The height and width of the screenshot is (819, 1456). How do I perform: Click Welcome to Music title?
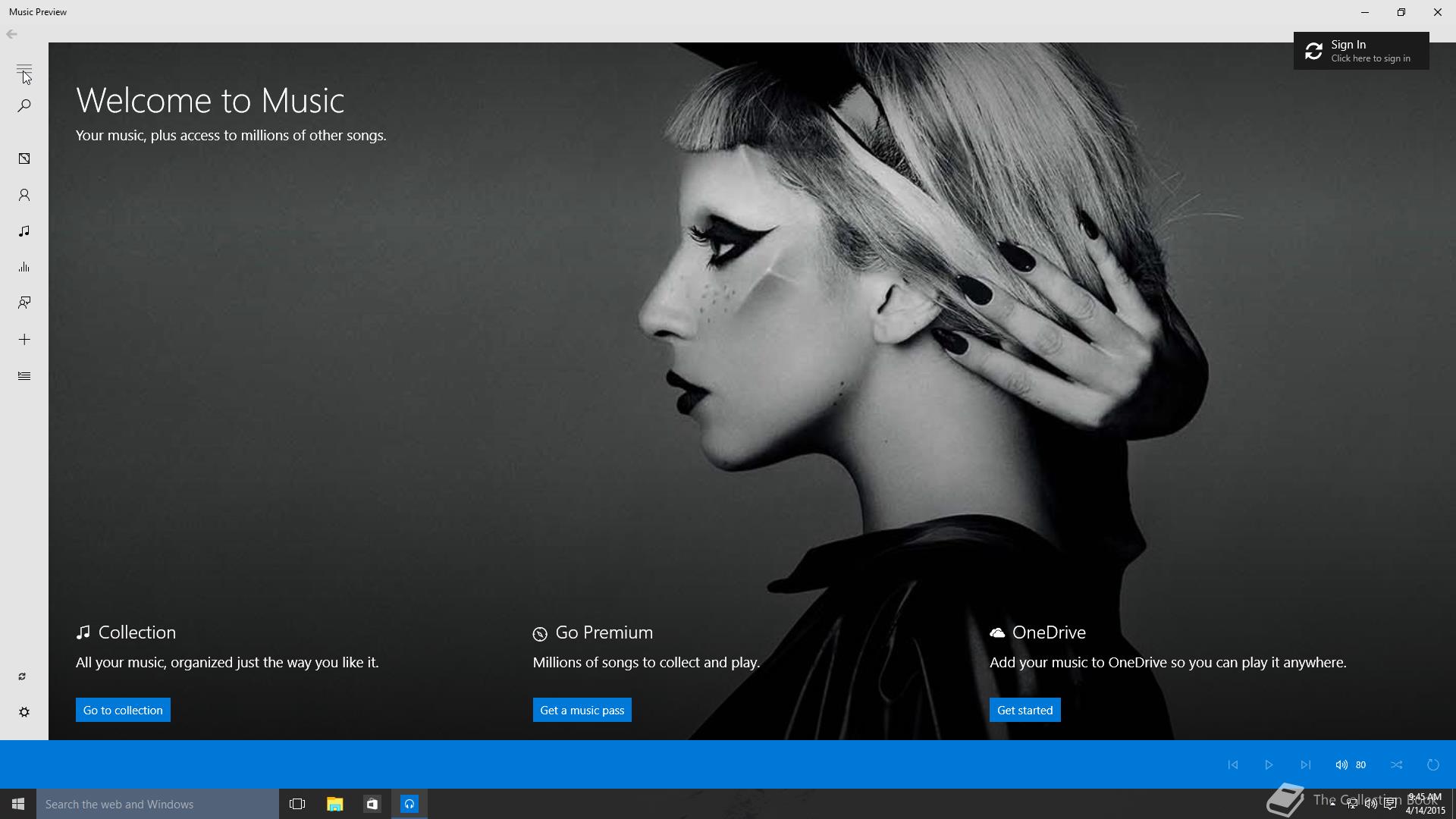[x=210, y=100]
